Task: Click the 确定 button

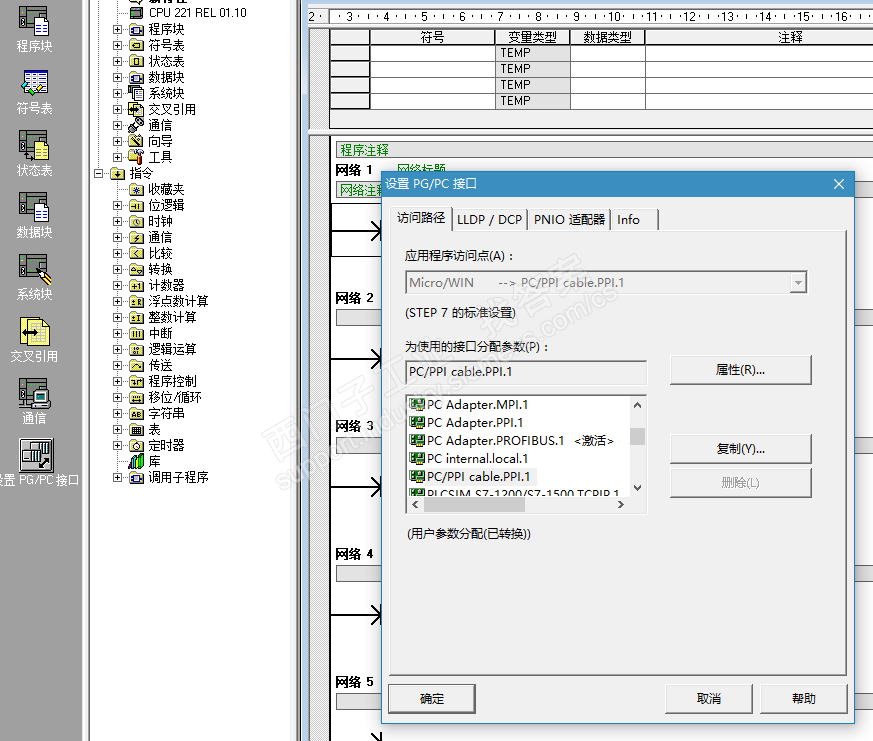Action: [432, 699]
